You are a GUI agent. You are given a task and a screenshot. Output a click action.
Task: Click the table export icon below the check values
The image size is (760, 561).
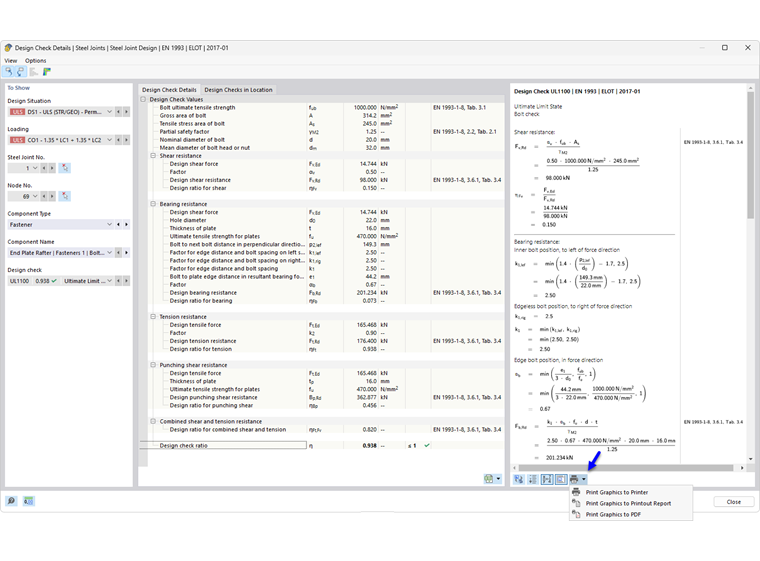pyautogui.click(x=489, y=479)
